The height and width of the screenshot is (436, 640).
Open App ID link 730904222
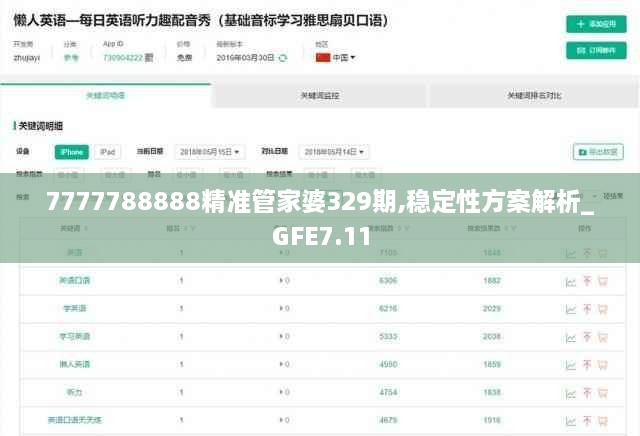(x=123, y=58)
